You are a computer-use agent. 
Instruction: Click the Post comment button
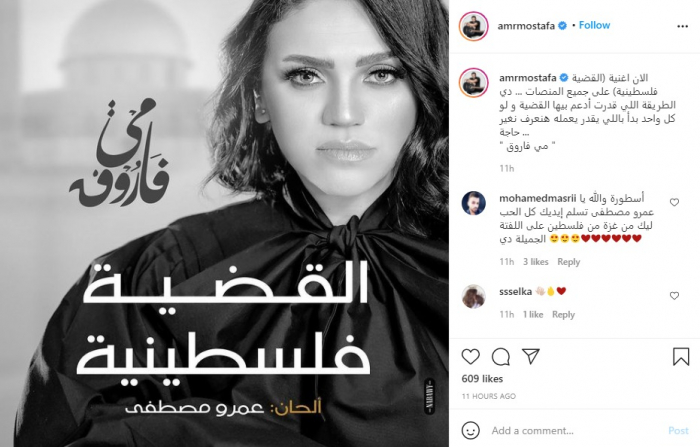[x=678, y=430]
